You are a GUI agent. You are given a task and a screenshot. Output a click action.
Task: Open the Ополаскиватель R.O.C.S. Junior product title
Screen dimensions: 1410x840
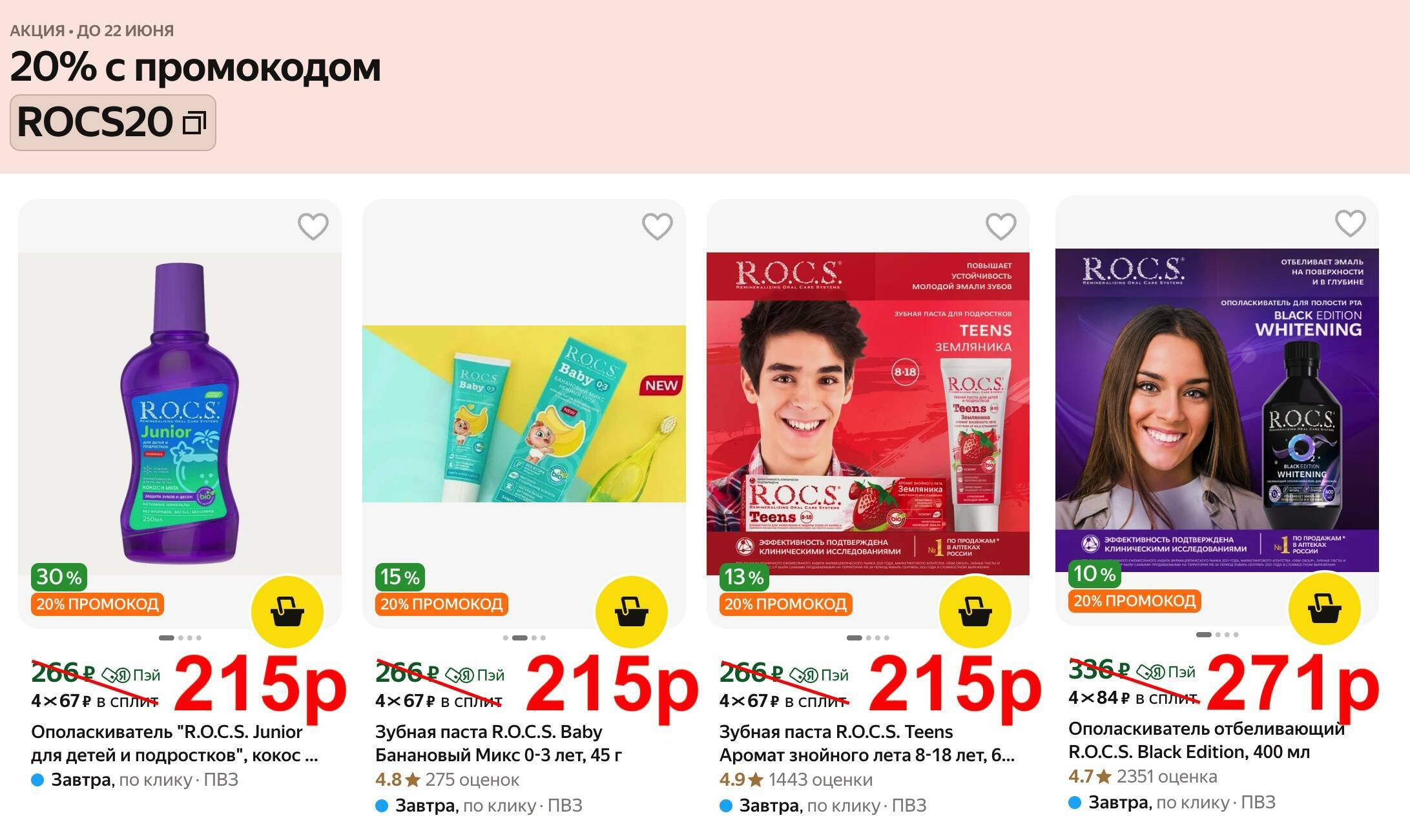pyautogui.click(x=174, y=743)
